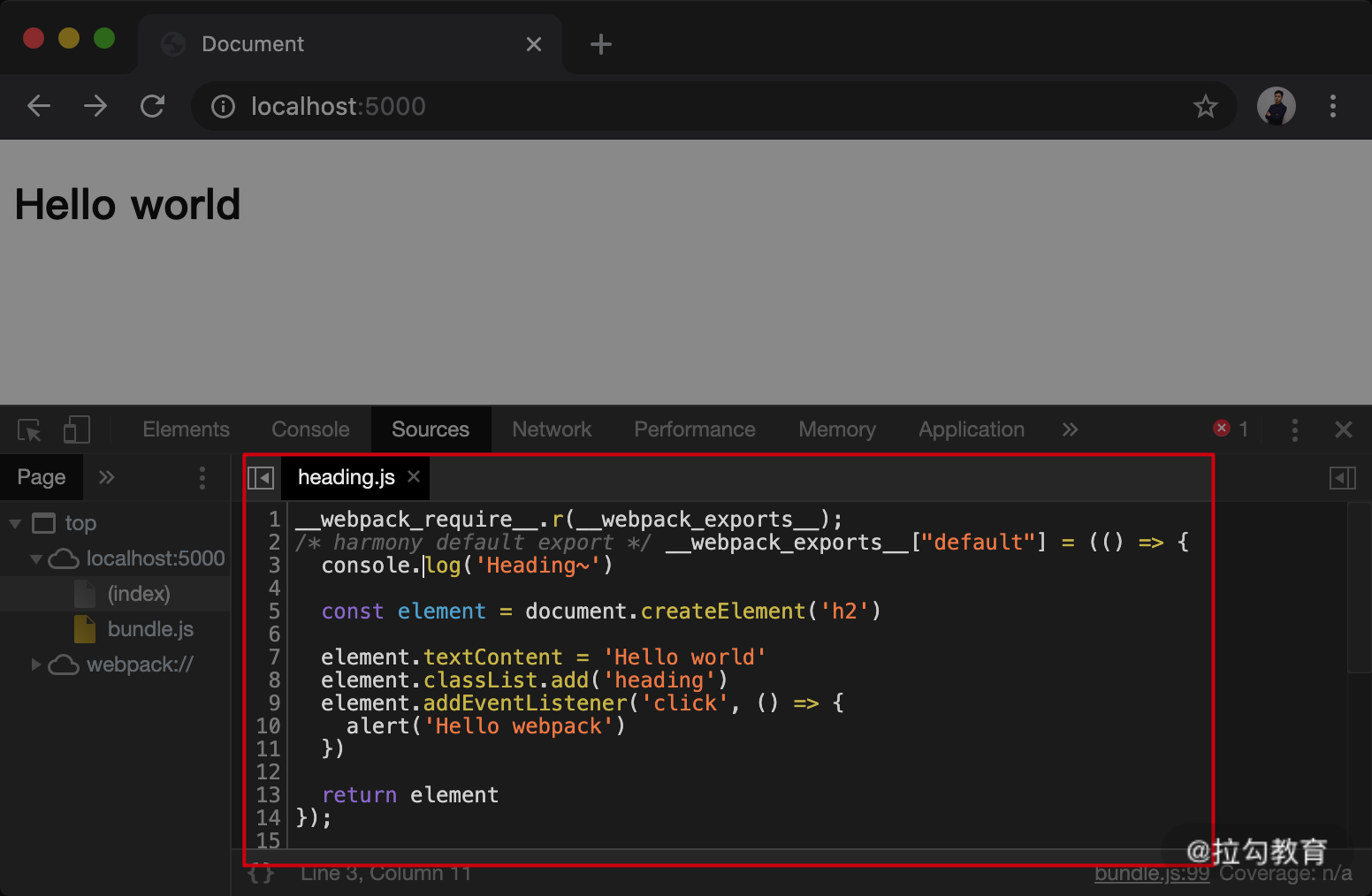Viewport: 1372px width, 896px height.
Task: Select the Page tab in navigator
Action: click(x=42, y=477)
